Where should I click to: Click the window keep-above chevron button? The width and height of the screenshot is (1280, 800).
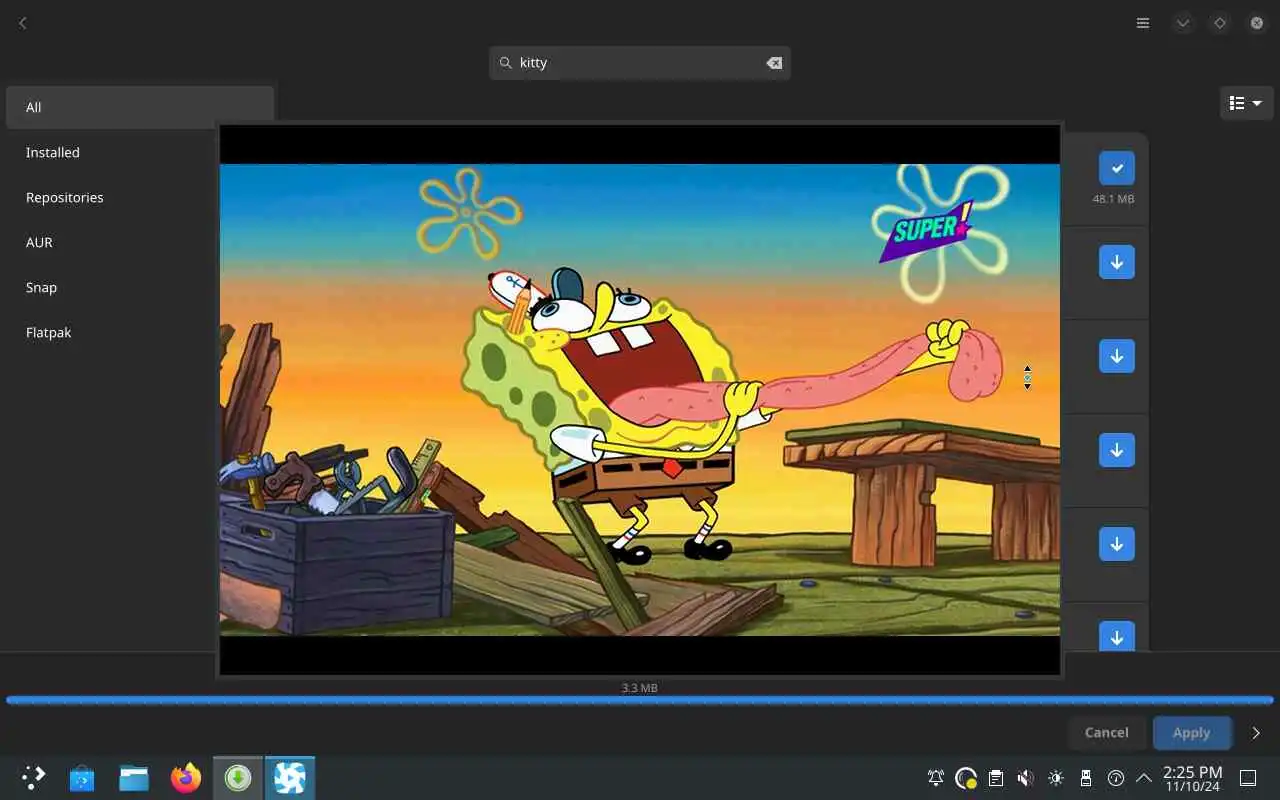tap(1183, 23)
